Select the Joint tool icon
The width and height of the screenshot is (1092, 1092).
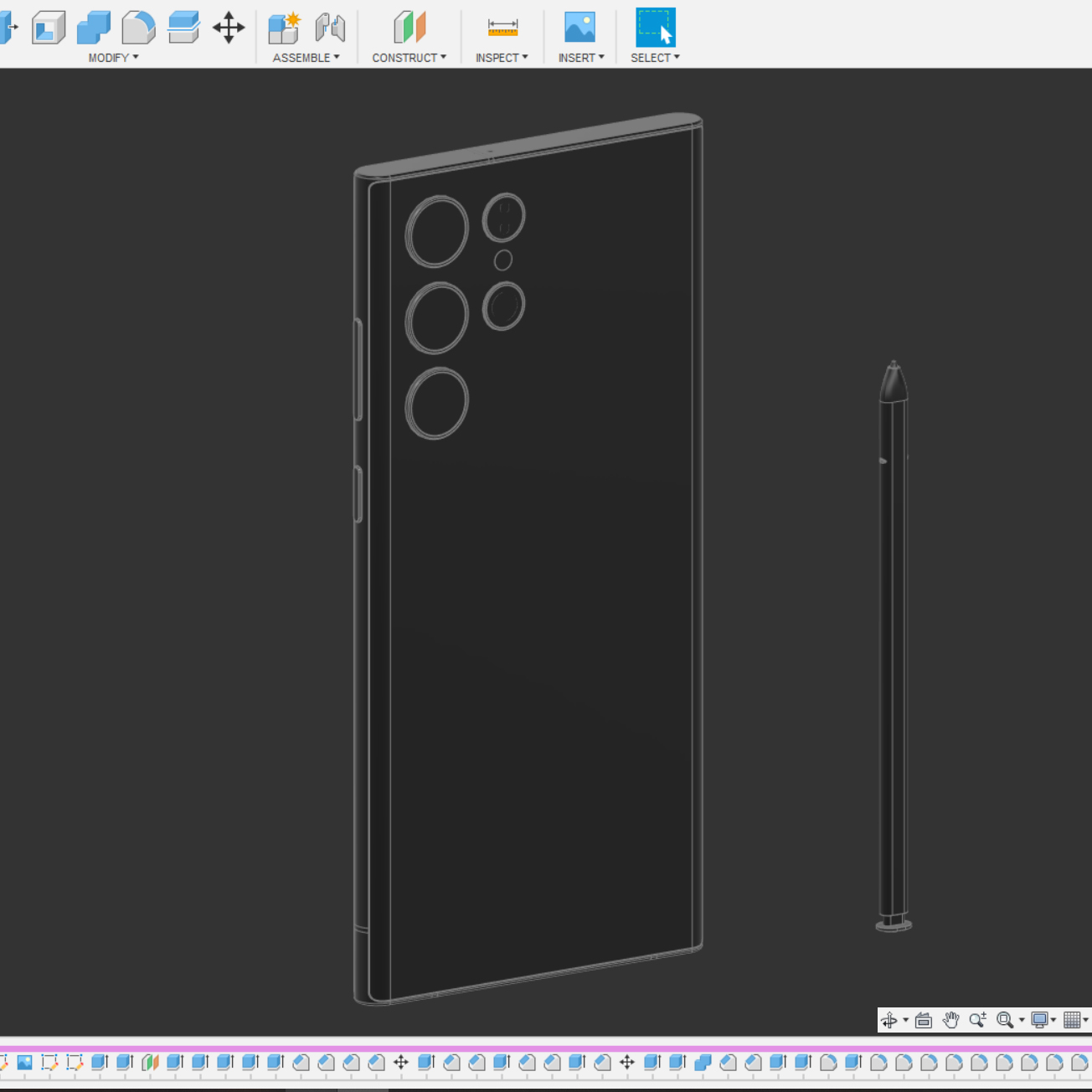coord(330,28)
